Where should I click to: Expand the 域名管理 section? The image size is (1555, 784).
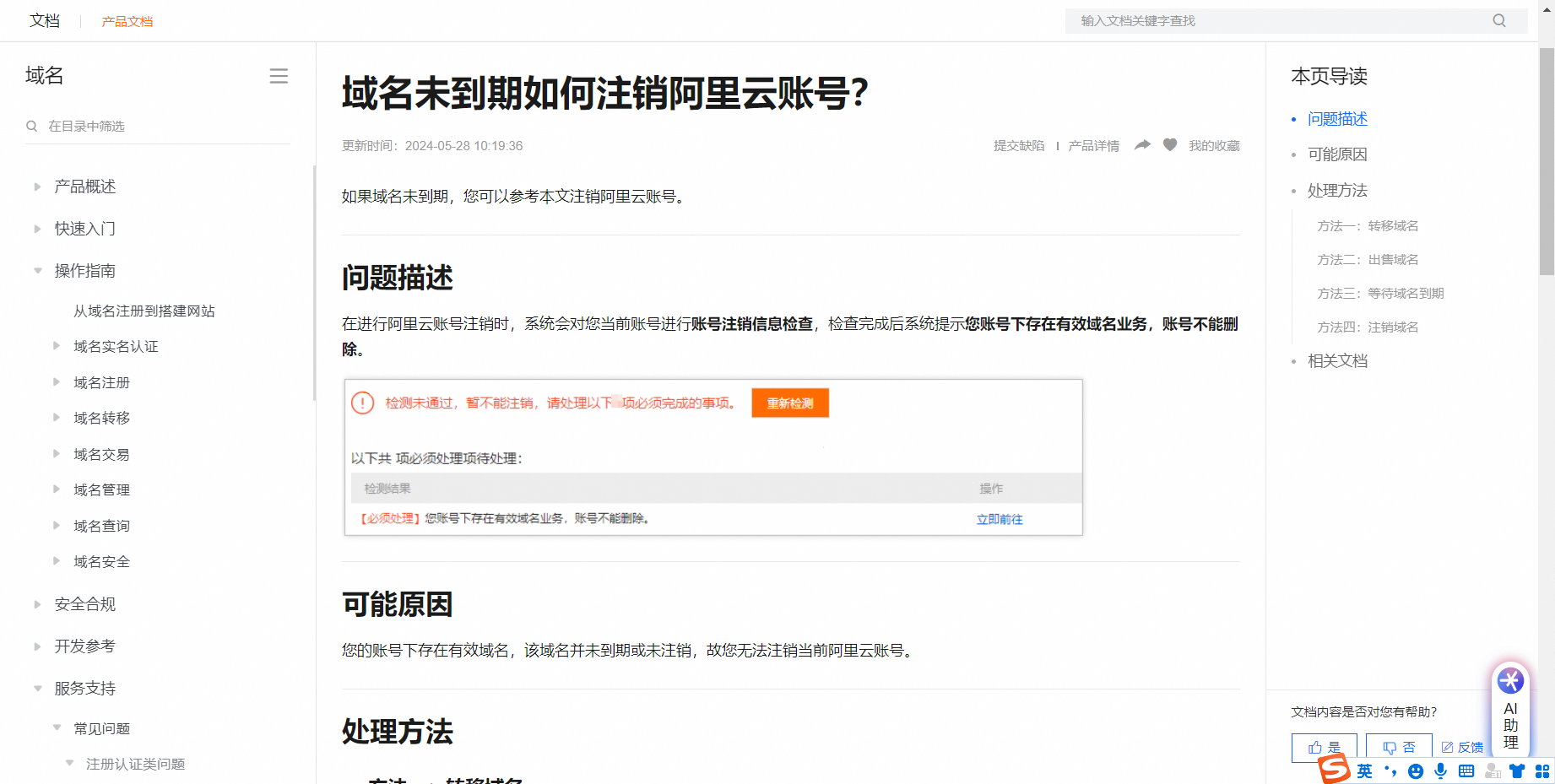57,489
